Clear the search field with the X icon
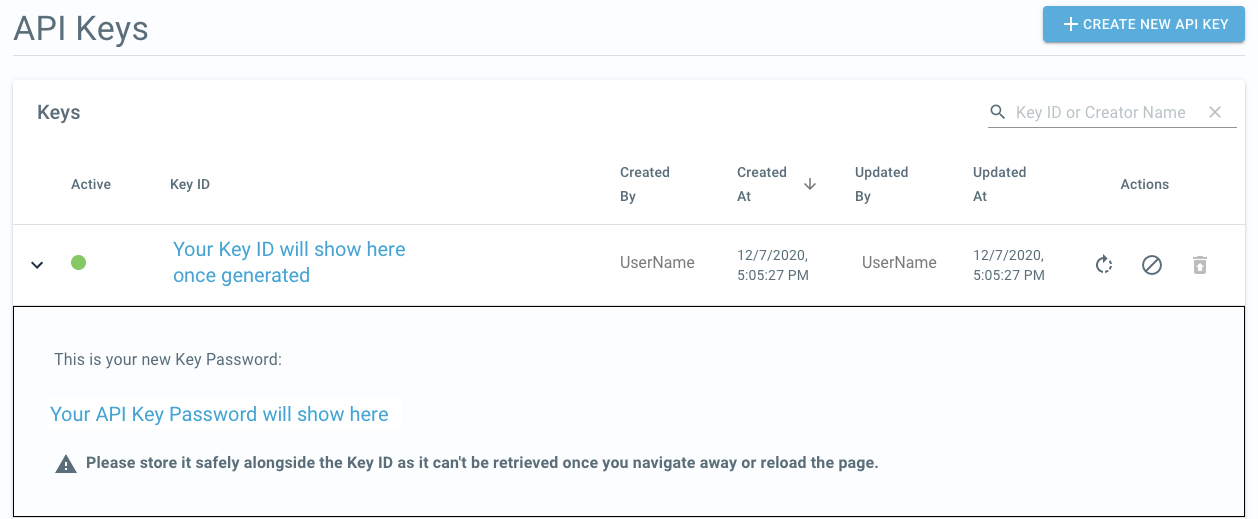 pos(1215,112)
